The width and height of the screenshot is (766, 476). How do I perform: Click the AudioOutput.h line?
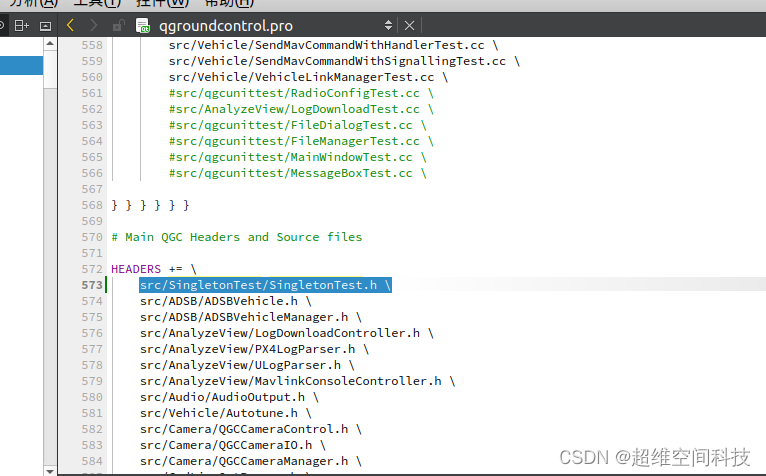[229, 397]
